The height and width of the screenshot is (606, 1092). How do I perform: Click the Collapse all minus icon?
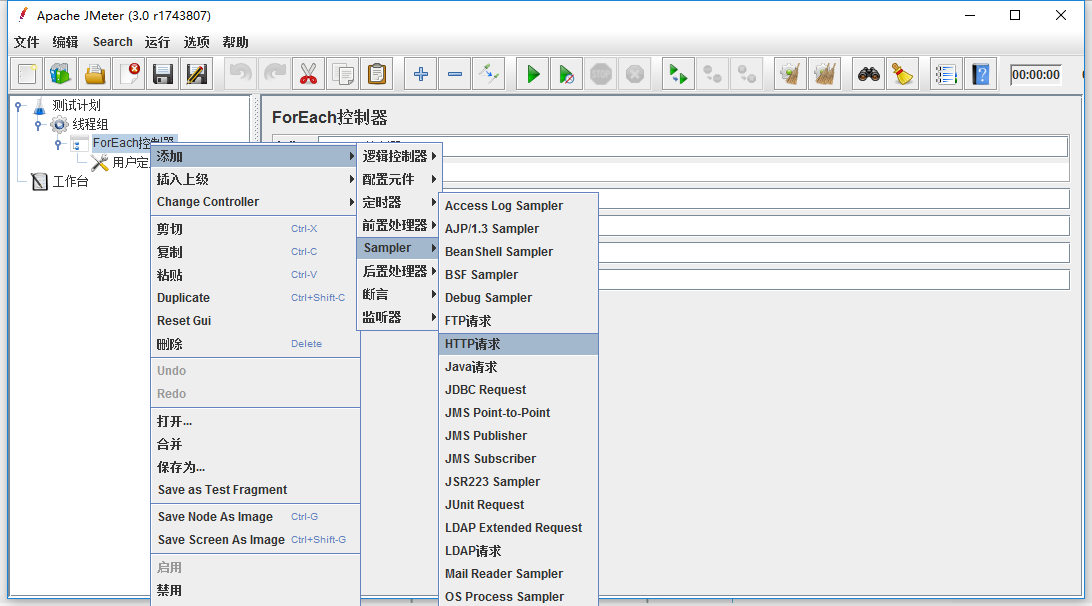coord(455,74)
